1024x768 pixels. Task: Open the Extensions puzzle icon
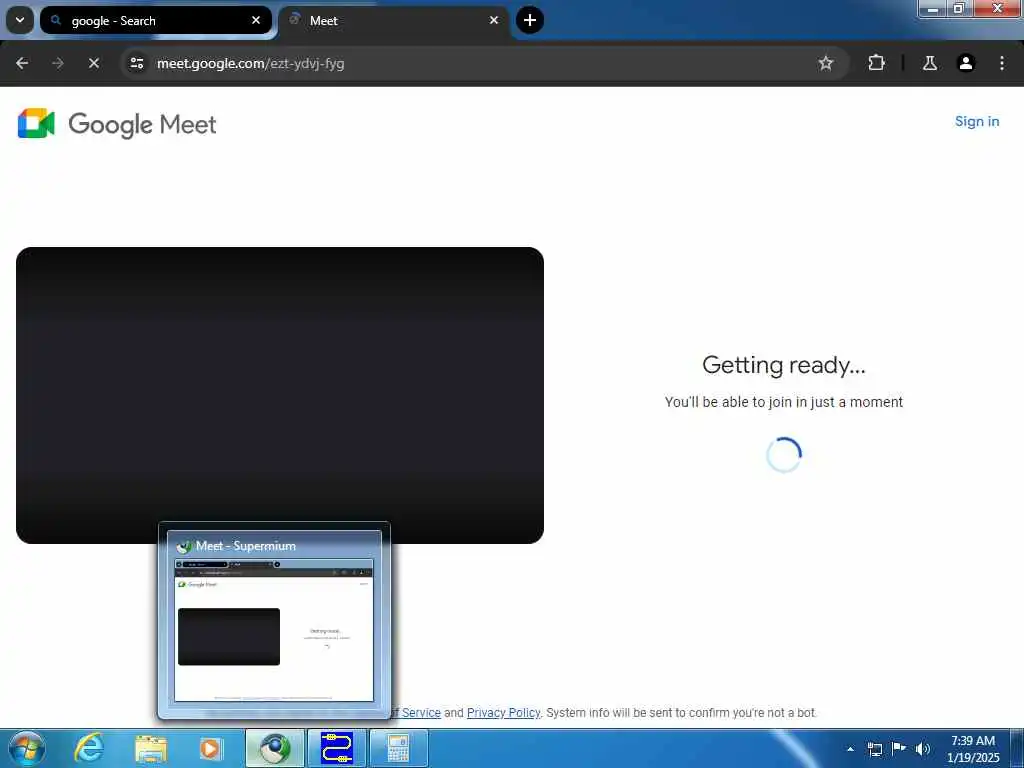(876, 63)
